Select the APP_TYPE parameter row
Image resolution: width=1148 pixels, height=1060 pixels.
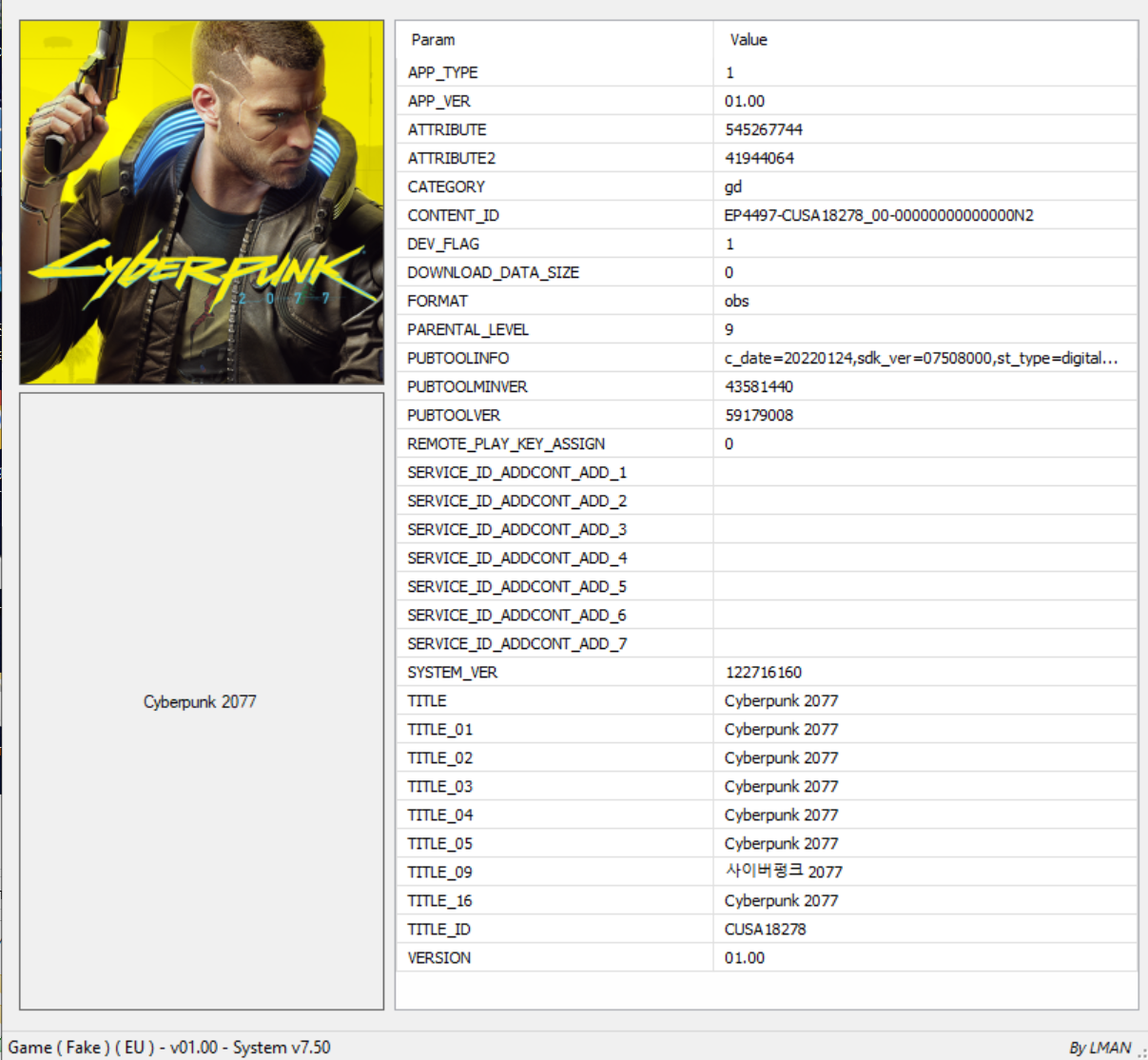[767, 72]
